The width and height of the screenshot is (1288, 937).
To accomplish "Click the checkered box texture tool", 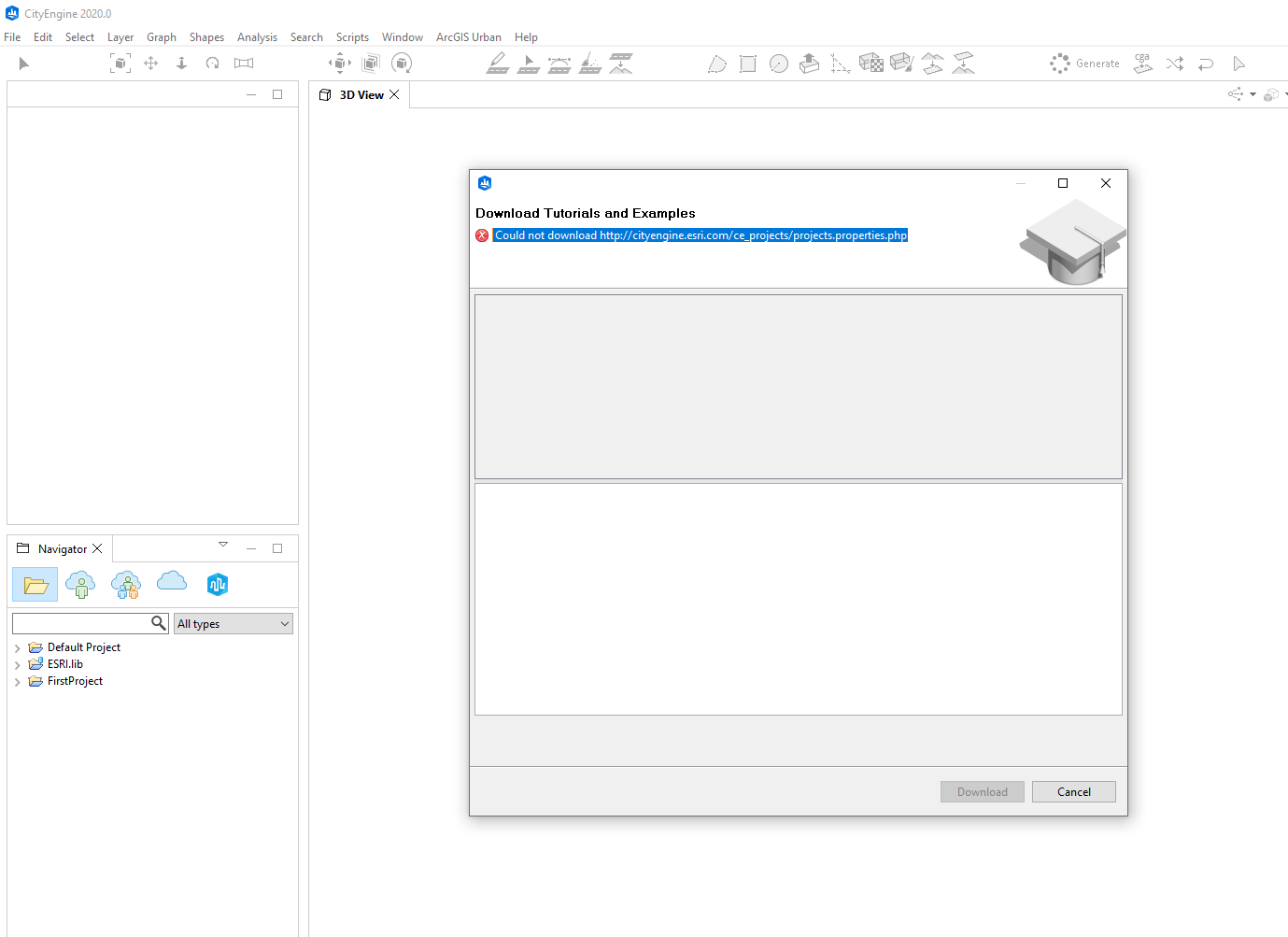I will click(871, 64).
